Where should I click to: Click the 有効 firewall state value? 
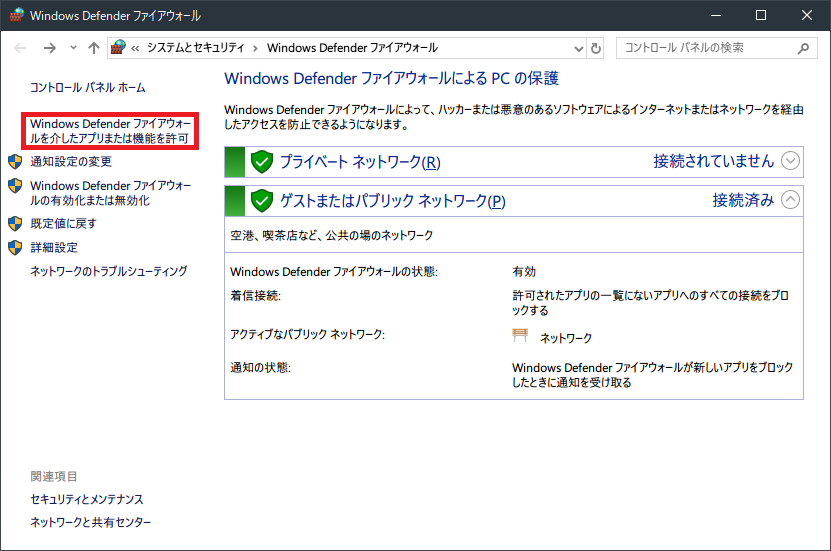point(524,272)
